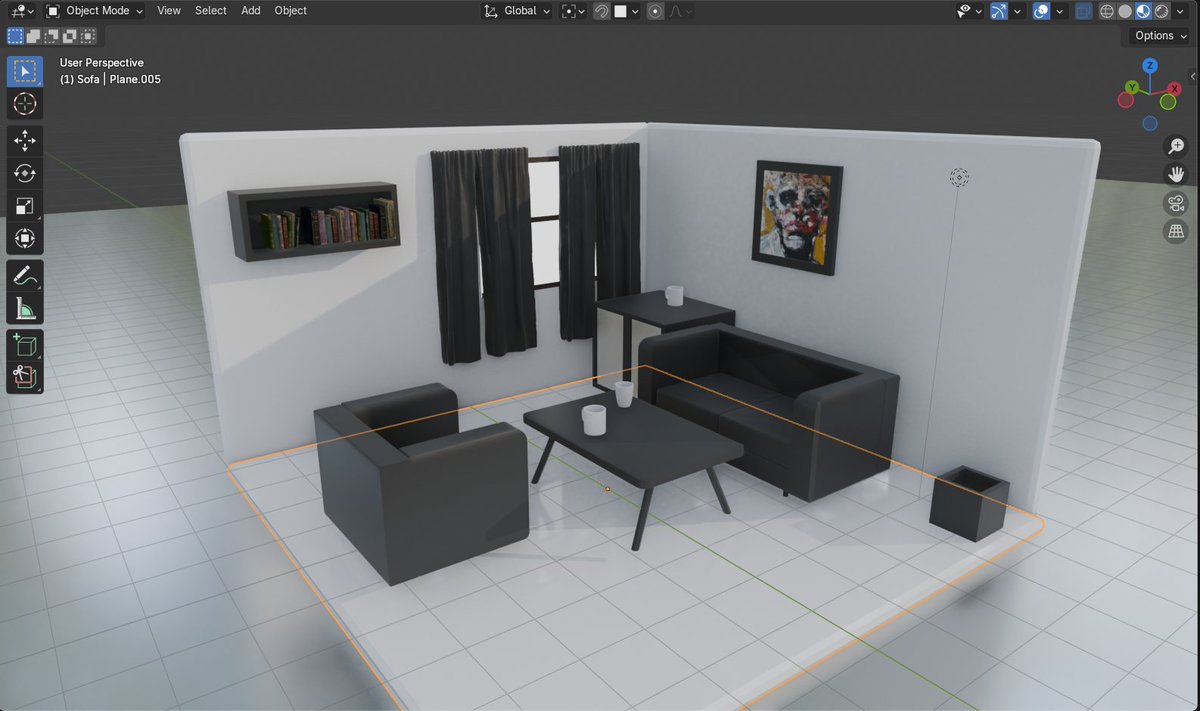1200x711 pixels.
Task: Select the Move tool in the toolbar
Action: point(24,140)
